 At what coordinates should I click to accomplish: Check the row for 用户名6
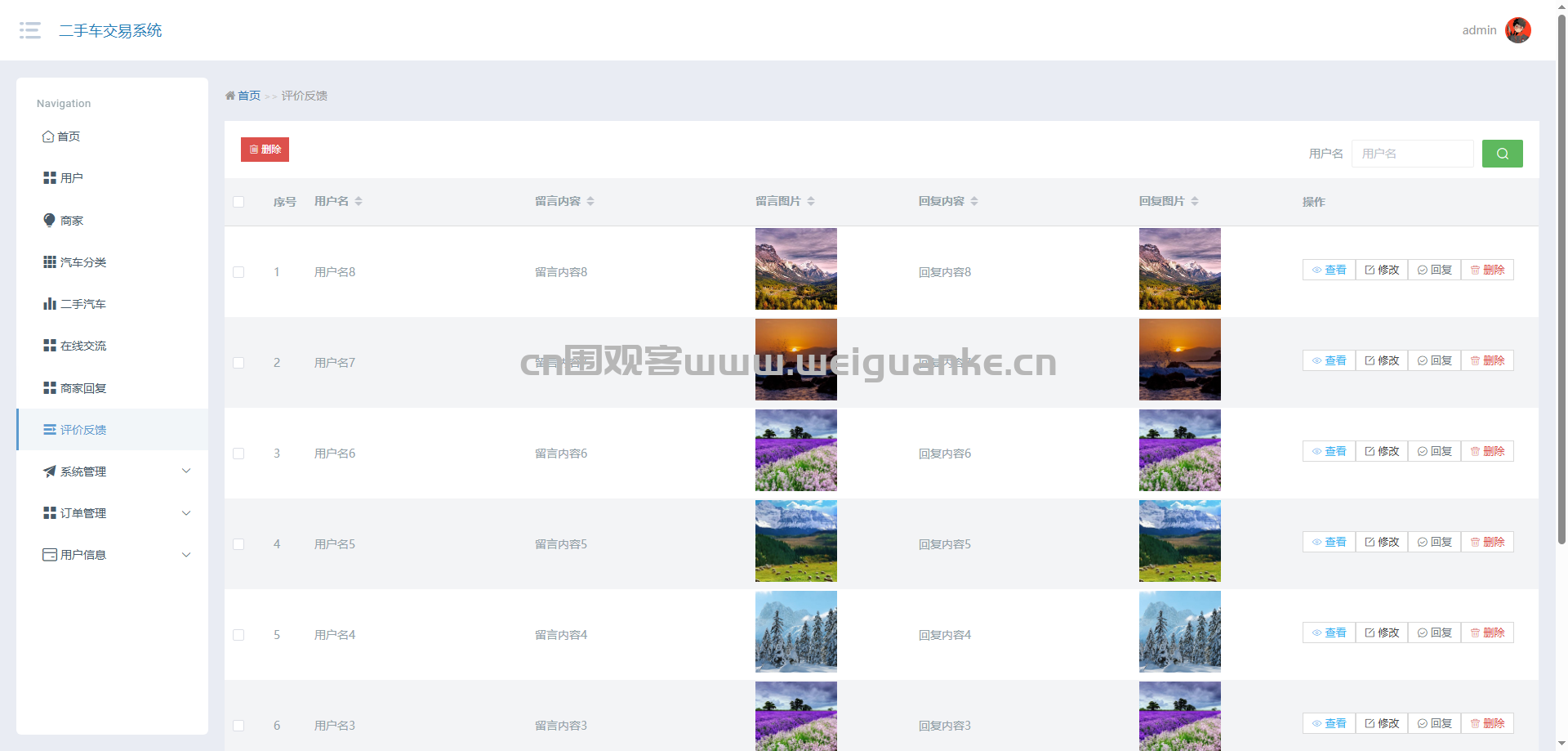238,454
